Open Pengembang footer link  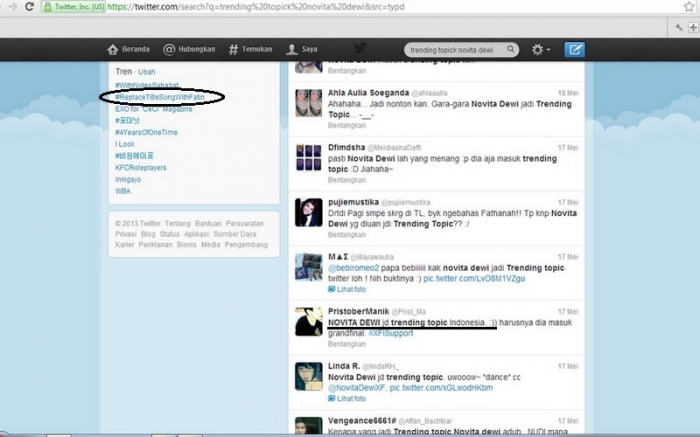(x=246, y=245)
